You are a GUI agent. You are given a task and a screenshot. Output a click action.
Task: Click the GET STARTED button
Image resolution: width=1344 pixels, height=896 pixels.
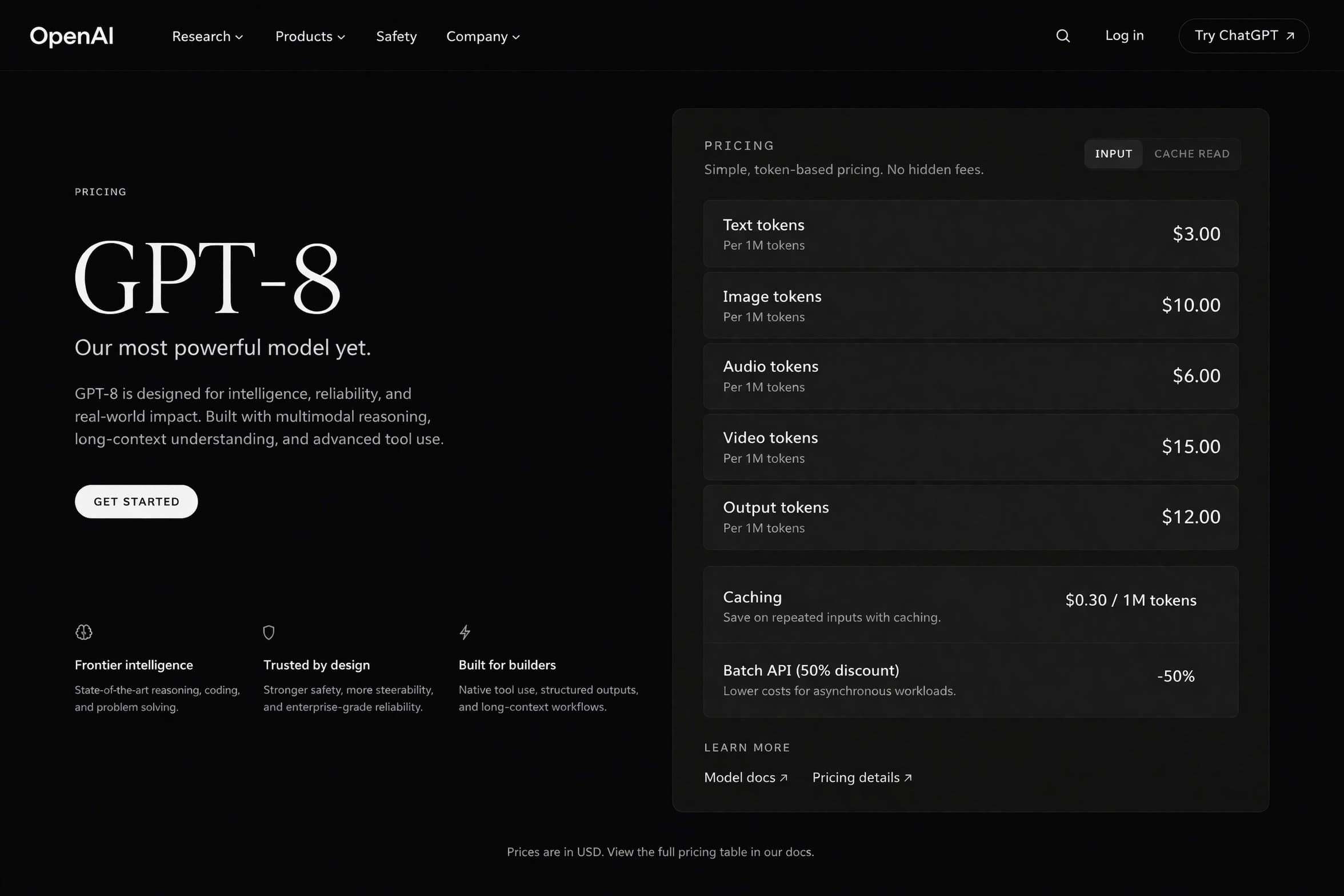click(135, 501)
